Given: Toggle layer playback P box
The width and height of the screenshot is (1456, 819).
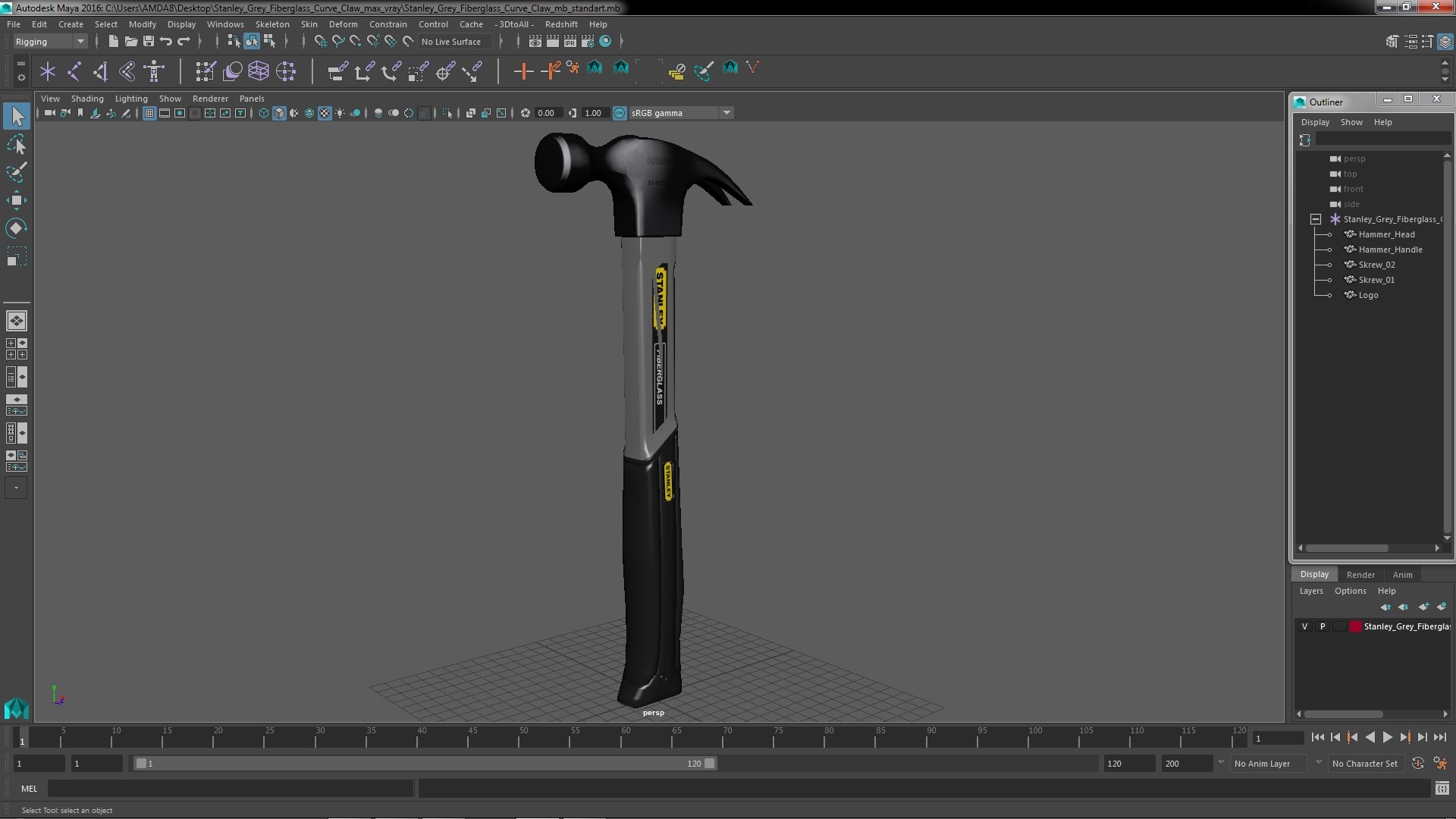Looking at the screenshot, I should click(1323, 626).
